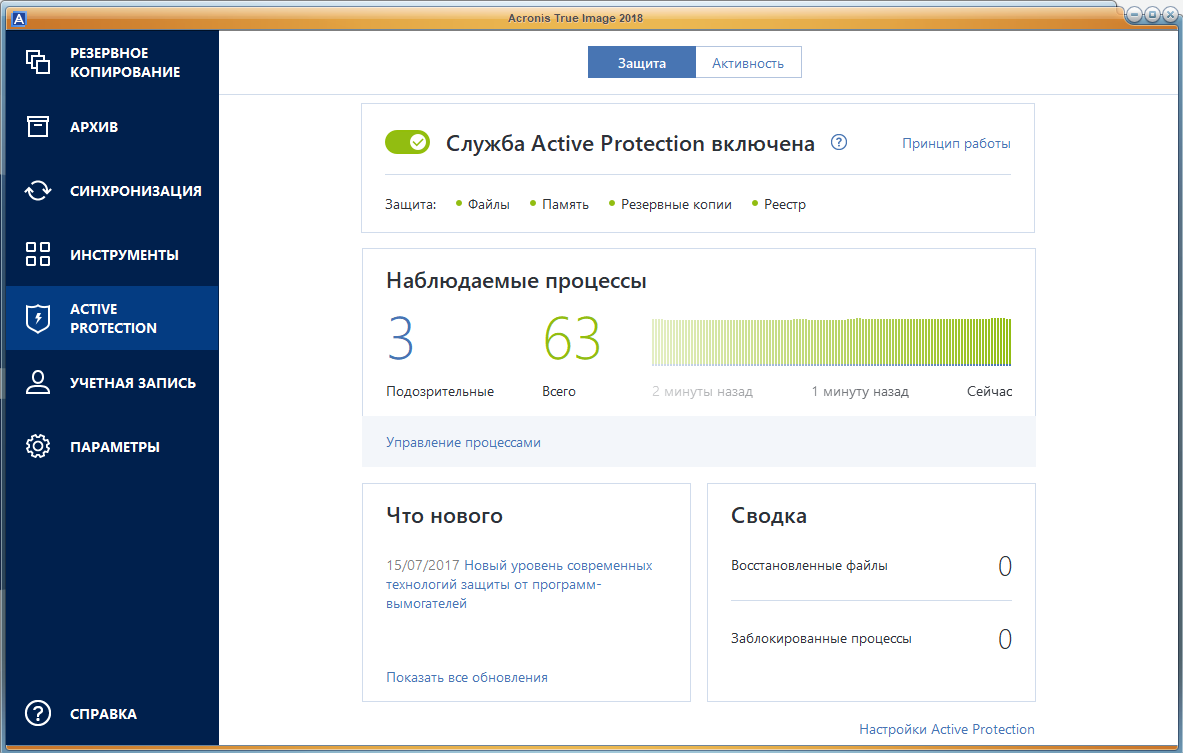Click the help icon beside Active Protection title
The image size is (1183, 753).
tap(839, 142)
